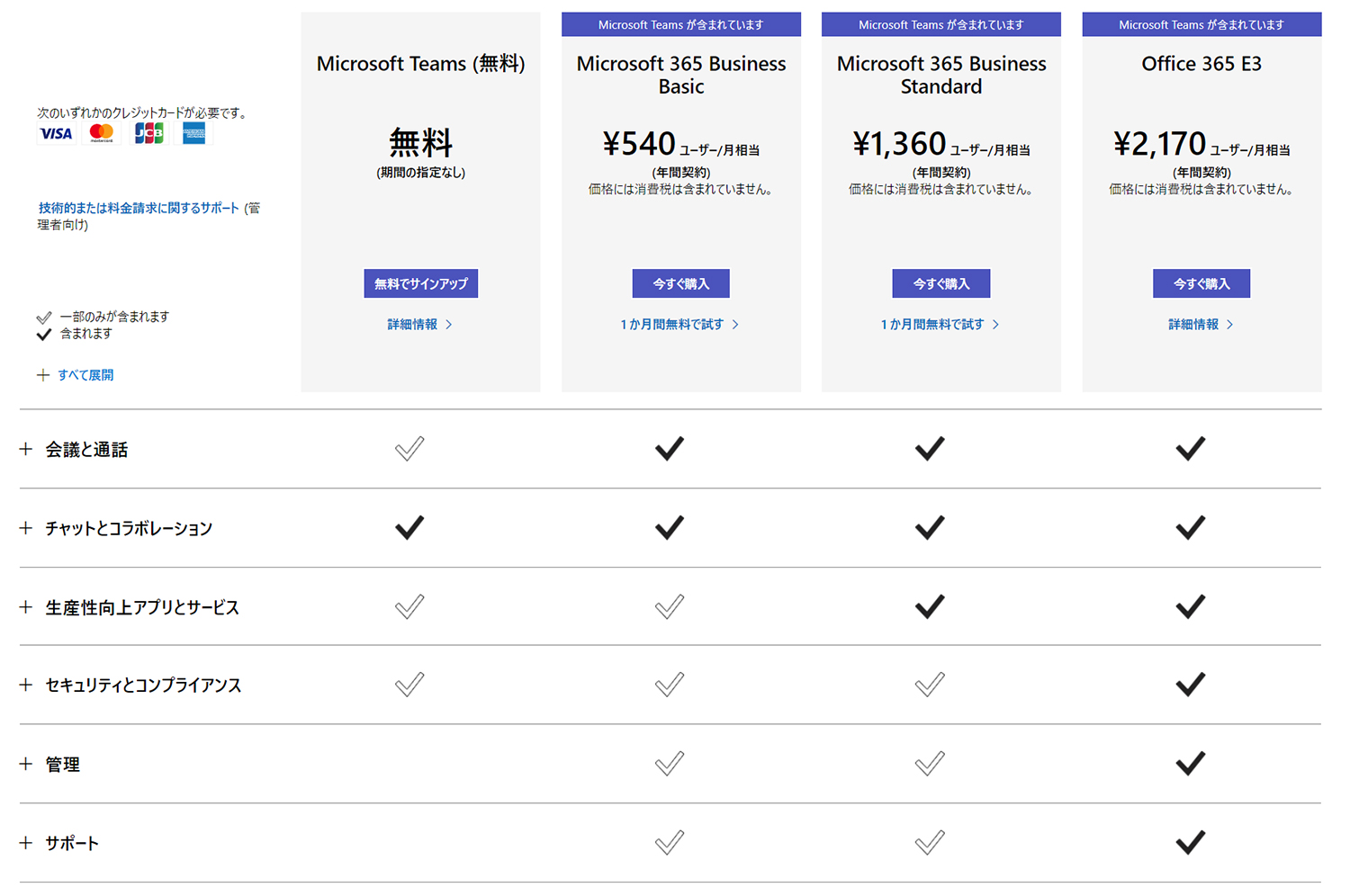Click Teams banner above Office 365 E3
Screen dimensions: 1350x896
(1201, 24)
